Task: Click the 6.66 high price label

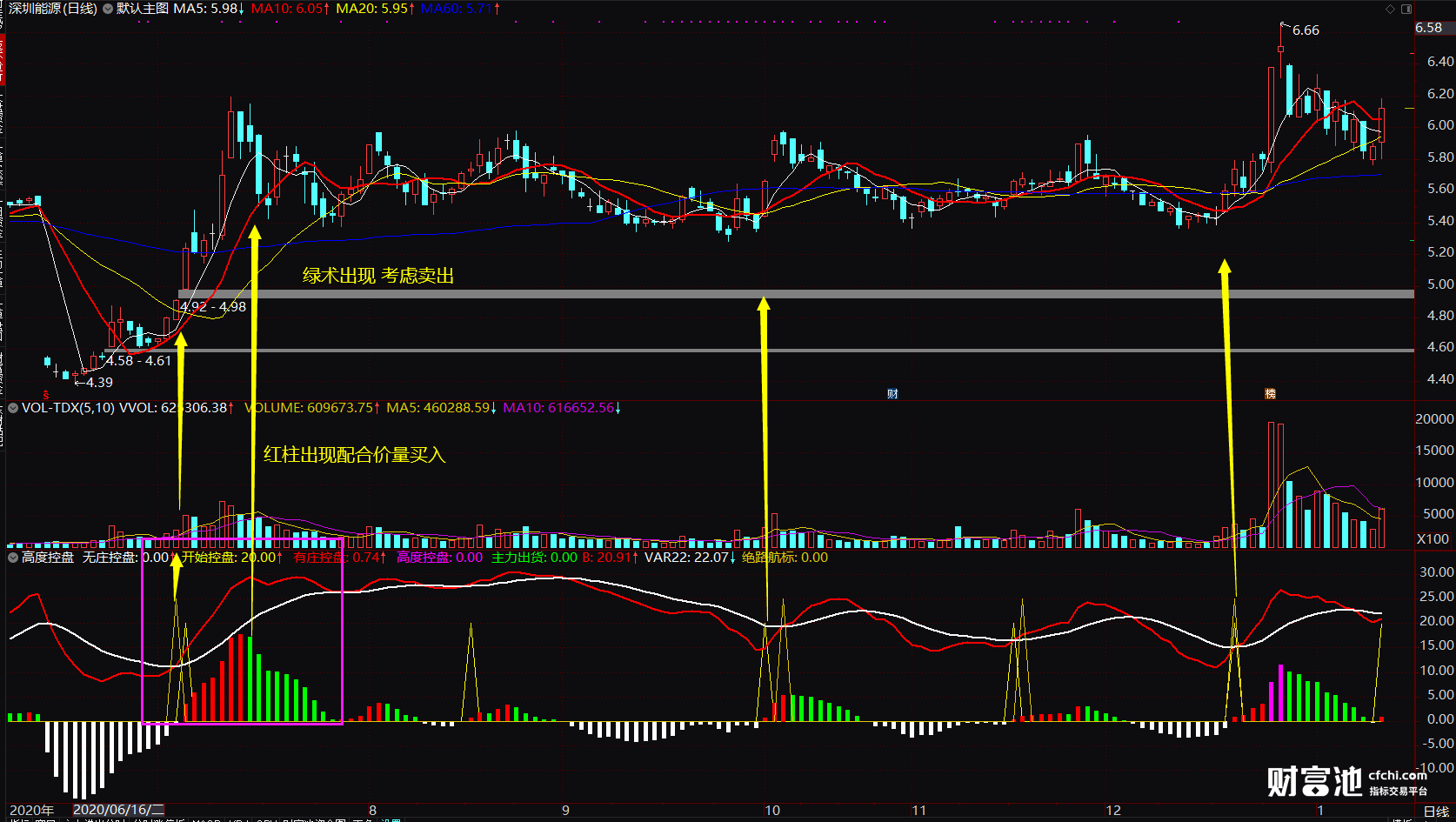Action: click(x=1306, y=30)
